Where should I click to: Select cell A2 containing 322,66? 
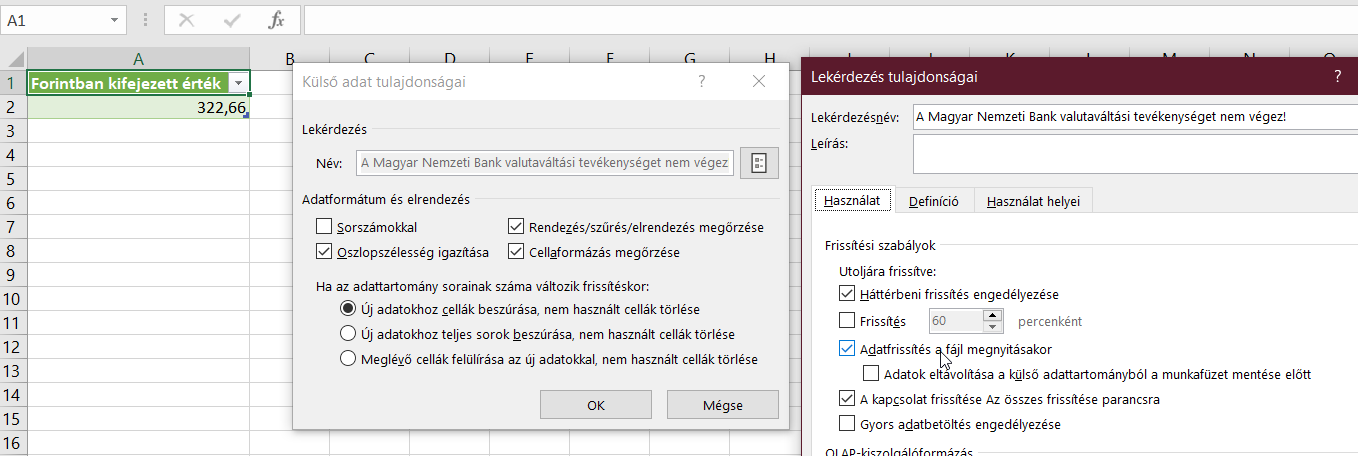point(139,107)
